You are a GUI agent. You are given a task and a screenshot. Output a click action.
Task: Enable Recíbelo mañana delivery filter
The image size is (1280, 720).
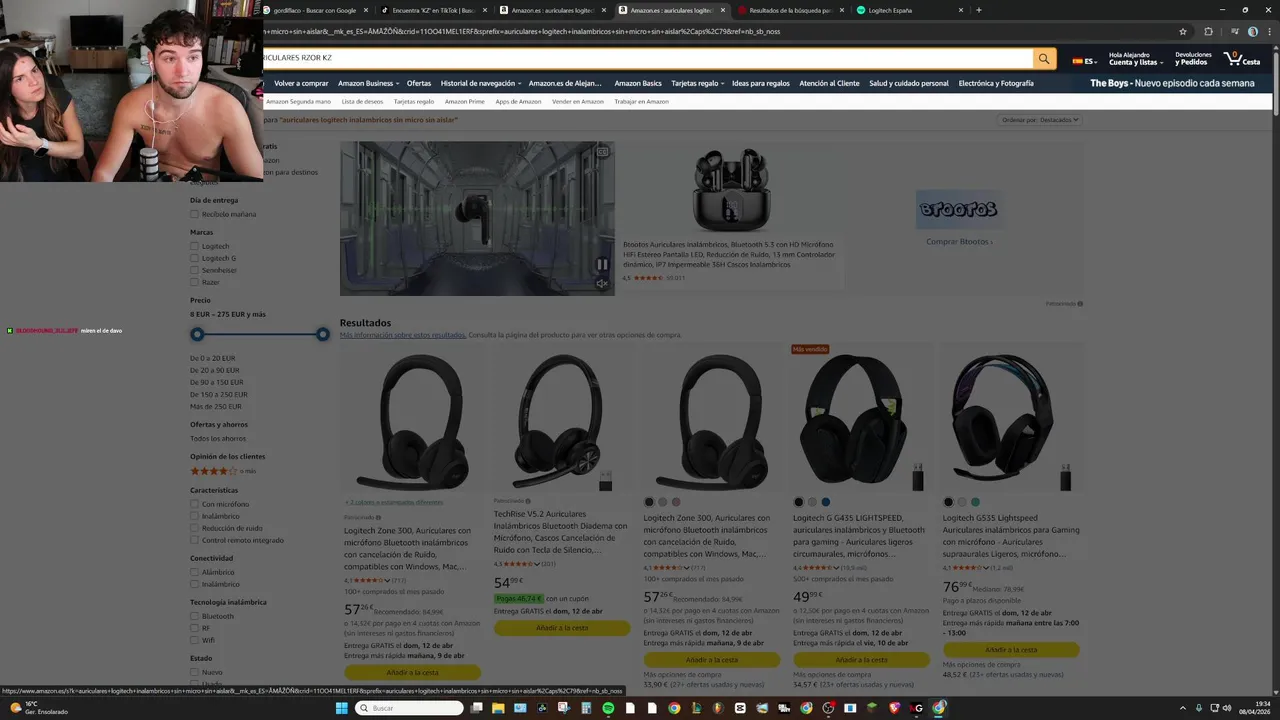coord(194,214)
